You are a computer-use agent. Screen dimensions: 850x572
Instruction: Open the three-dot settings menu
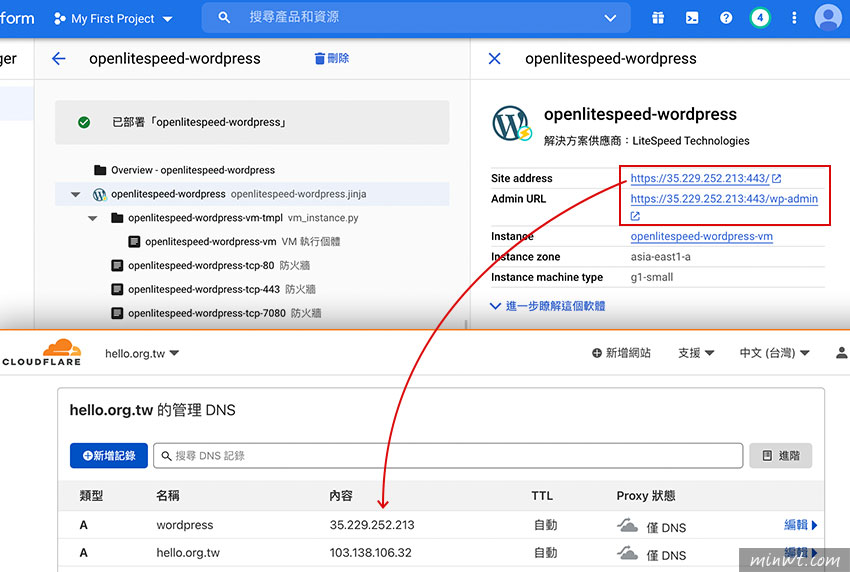(794, 18)
